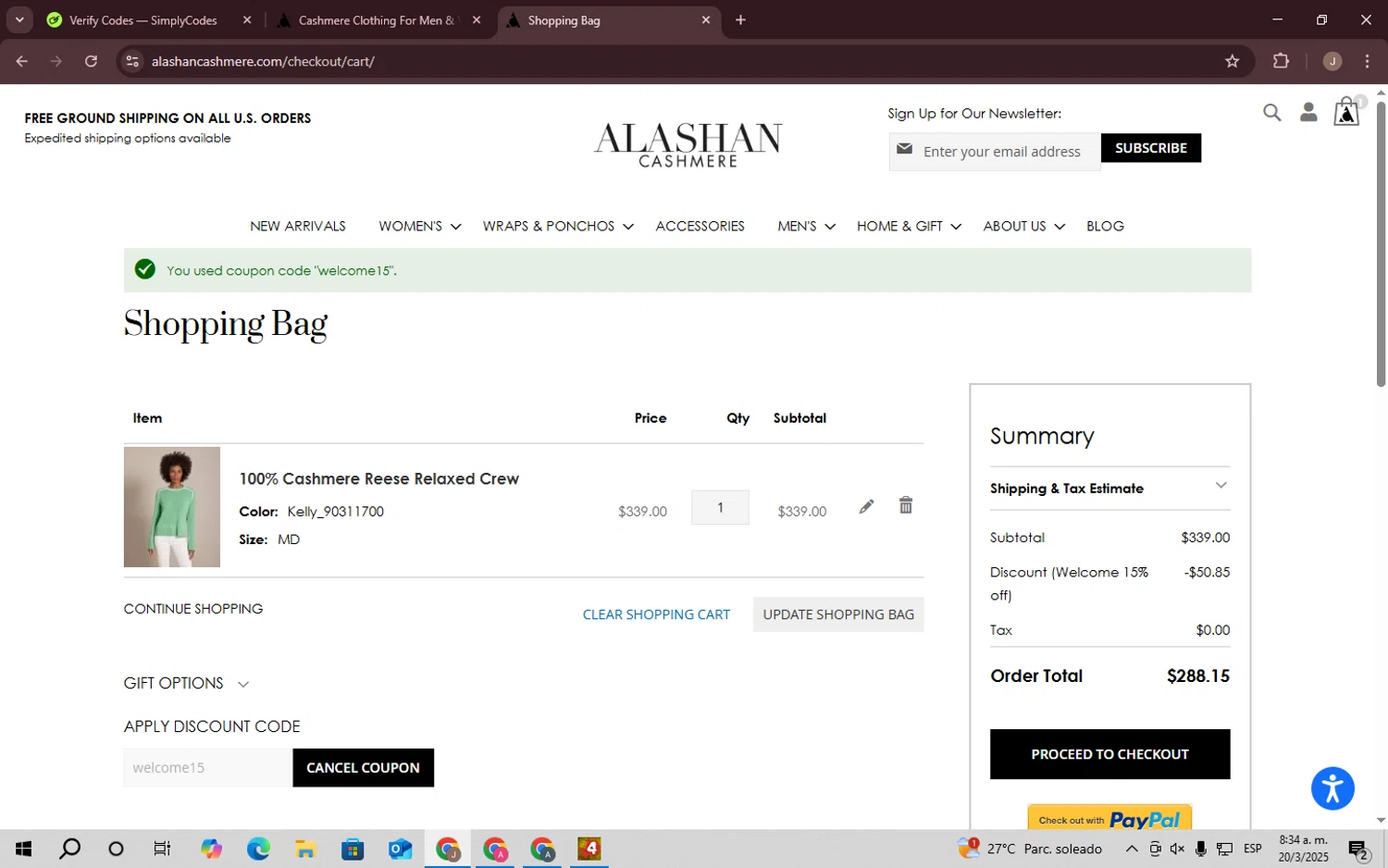The image size is (1388, 868).
Task: Open the 100% Cashmere Reese Relaxed Crew link
Action: [378, 478]
